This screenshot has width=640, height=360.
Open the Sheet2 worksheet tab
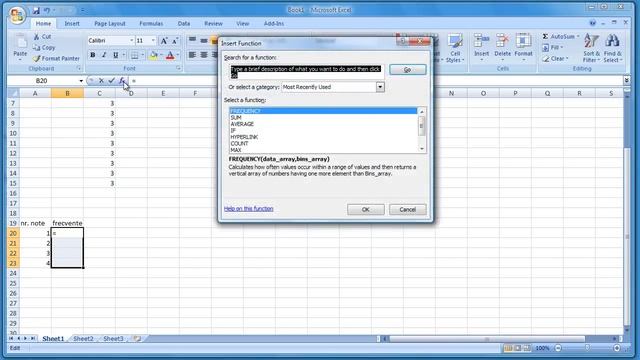click(x=83, y=339)
